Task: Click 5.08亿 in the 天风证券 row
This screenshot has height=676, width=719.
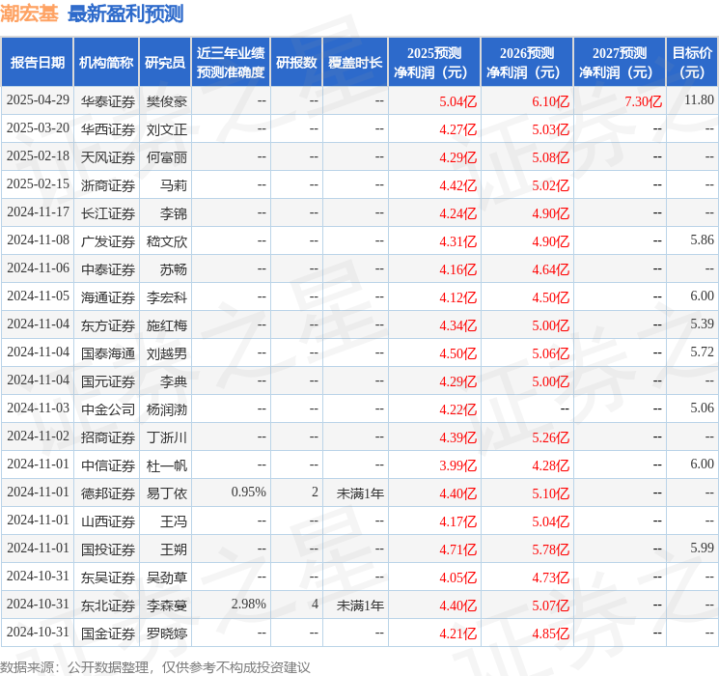Action: pos(550,157)
